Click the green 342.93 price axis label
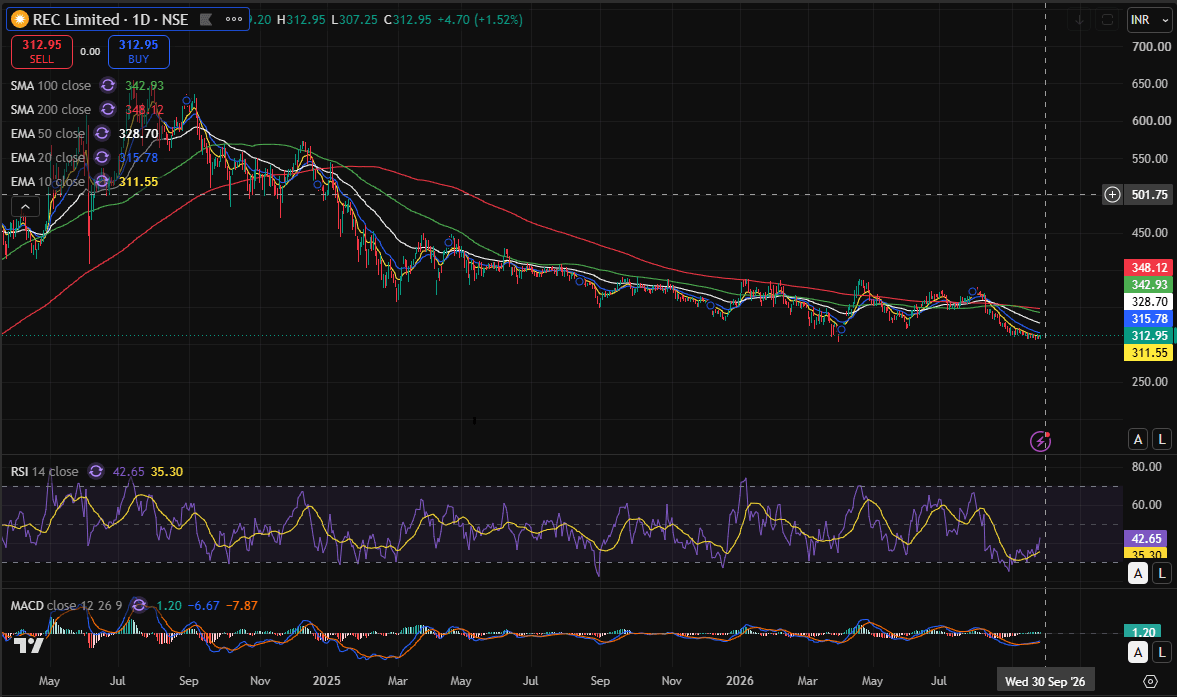The height and width of the screenshot is (697, 1177). coord(1148,285)
